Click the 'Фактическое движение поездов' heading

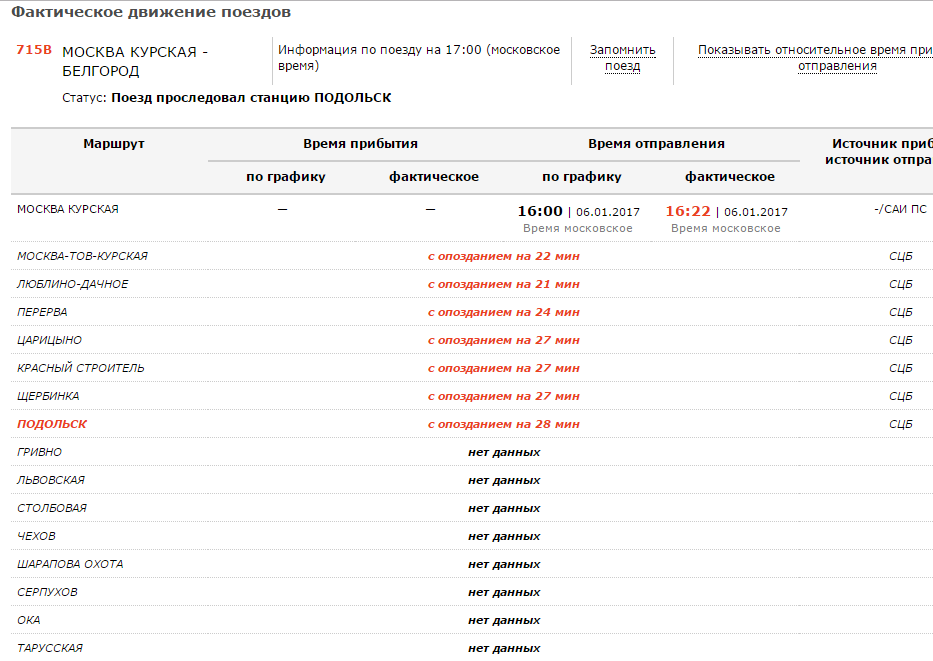pyautogui.click(x=151, y=12)
